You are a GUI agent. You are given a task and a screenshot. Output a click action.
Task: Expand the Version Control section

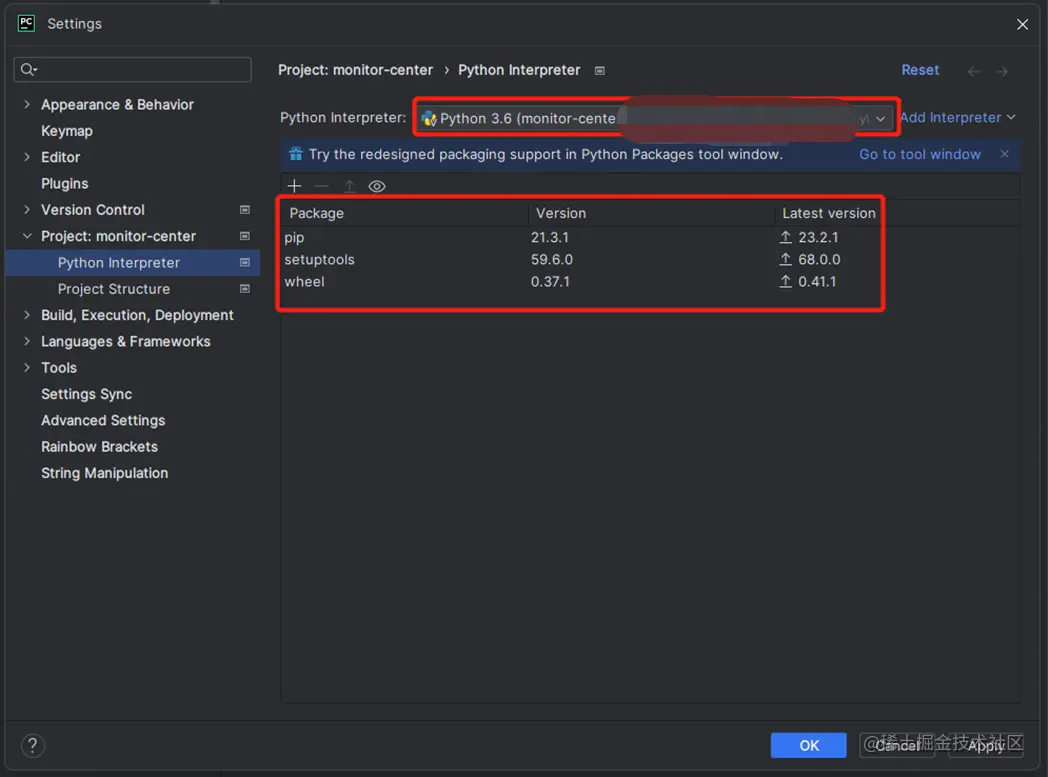27,210
